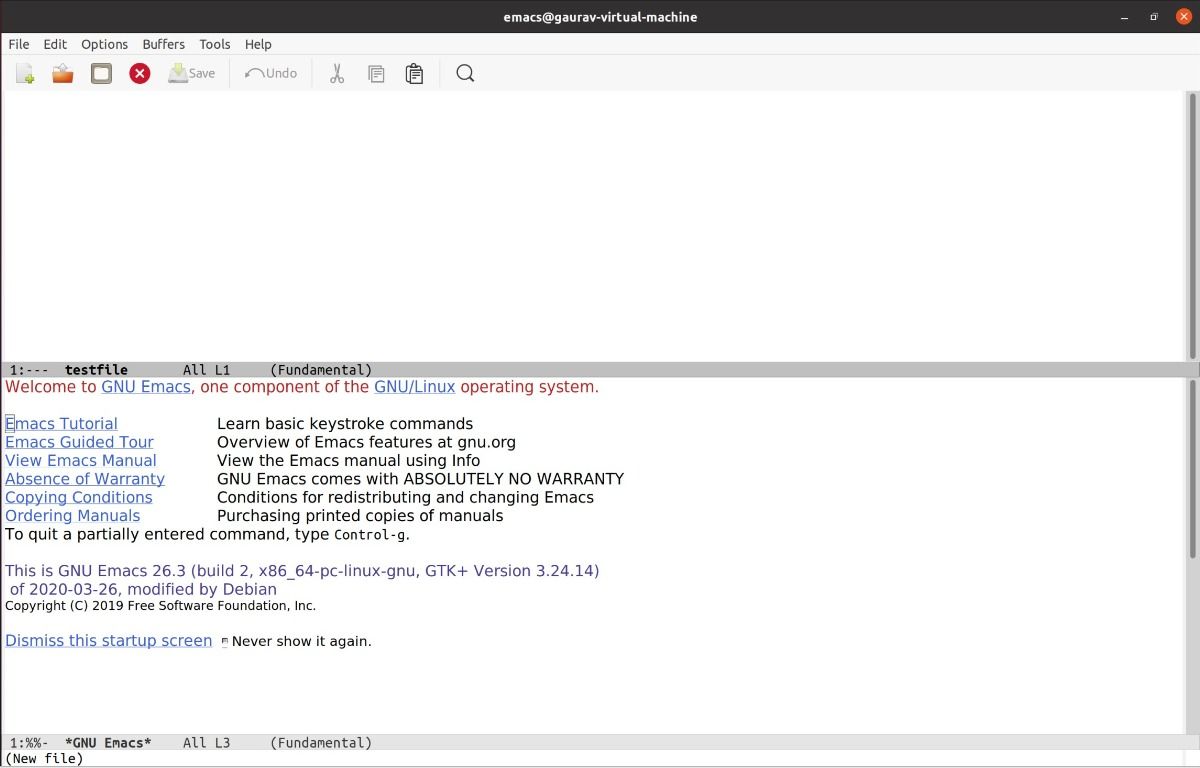The height and width of the screenshot is (768, 1200).
Task: Click 'Purchasing printed copies of manuals' text
Action: point(360,516)
